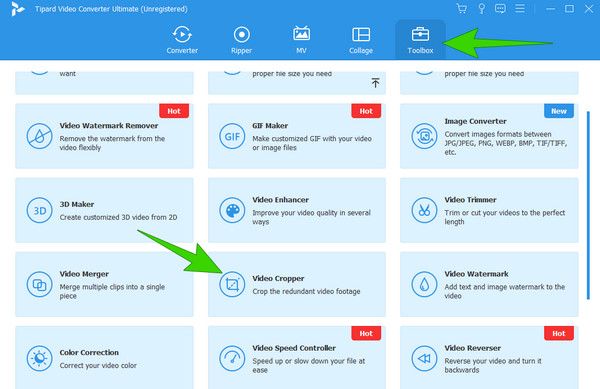
Task: Click the New badge on Image Converter
Action: coord(559,111)
